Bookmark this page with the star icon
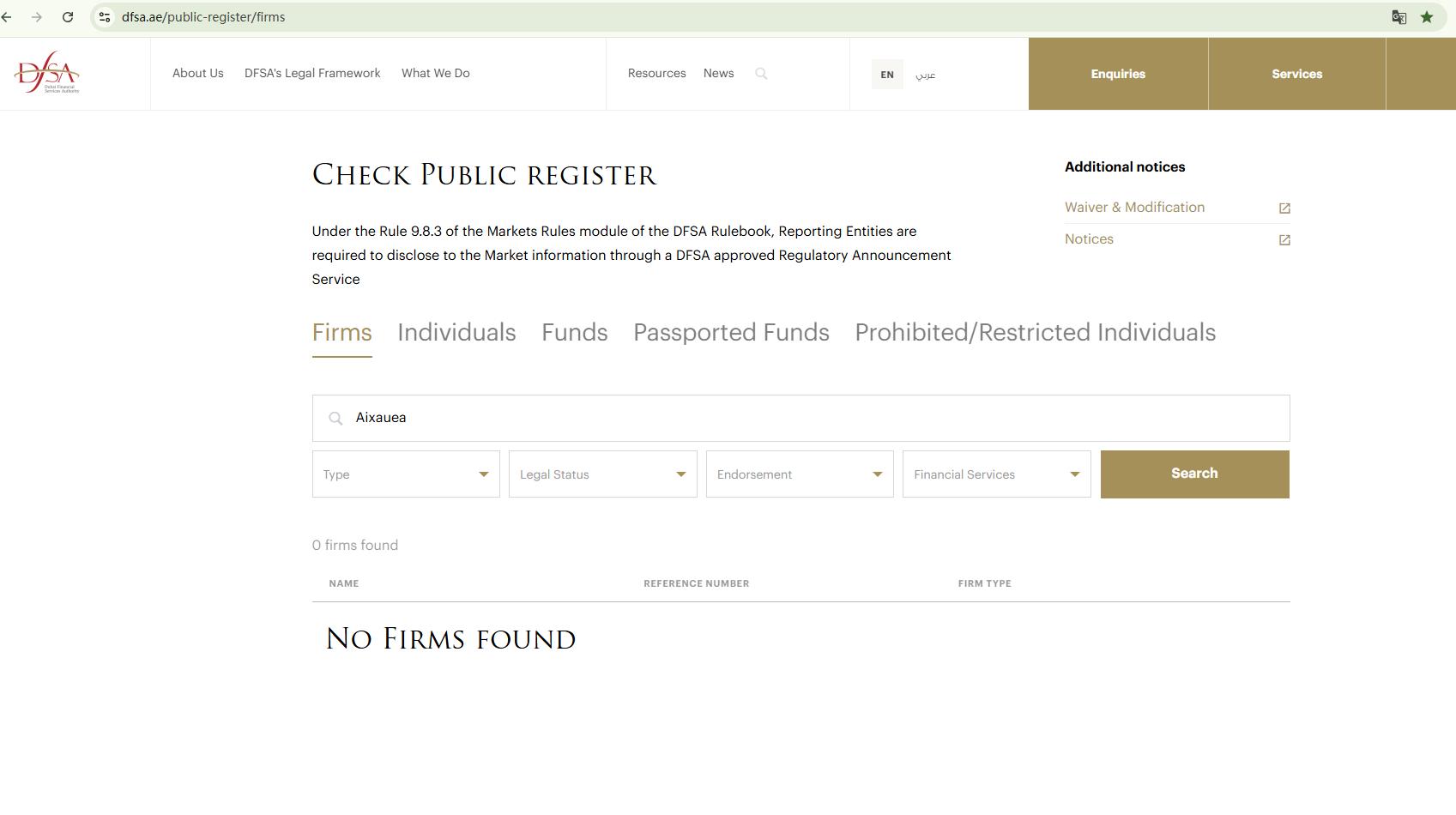 tap(1427, 17)
